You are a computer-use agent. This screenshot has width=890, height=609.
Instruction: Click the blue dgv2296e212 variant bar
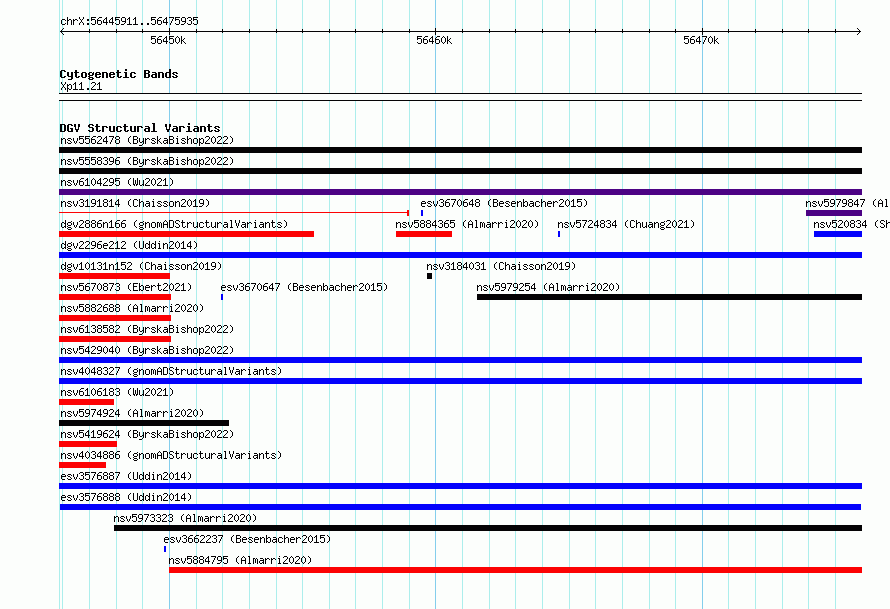point(460,255)
